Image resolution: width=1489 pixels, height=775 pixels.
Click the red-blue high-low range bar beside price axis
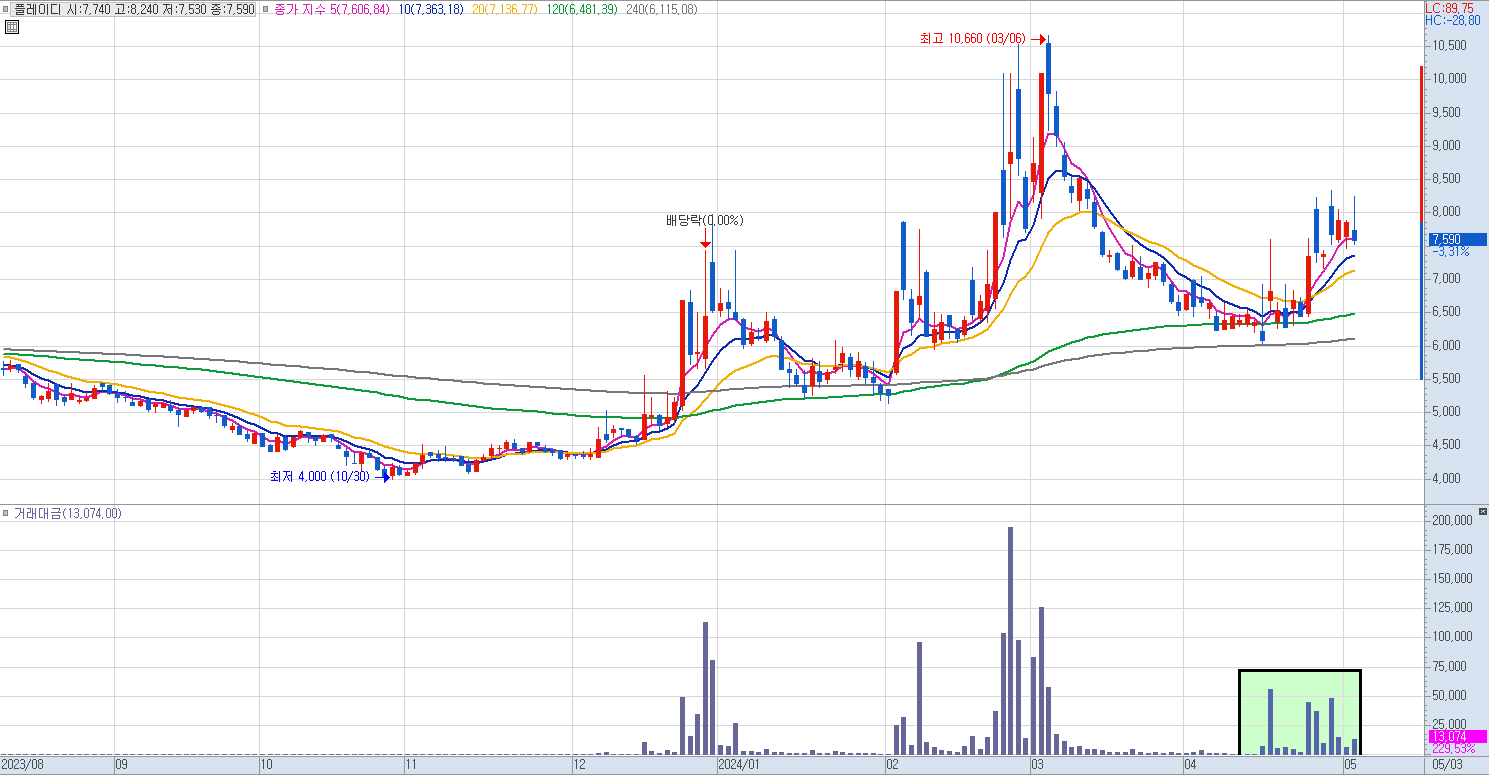pos(1421,222)
